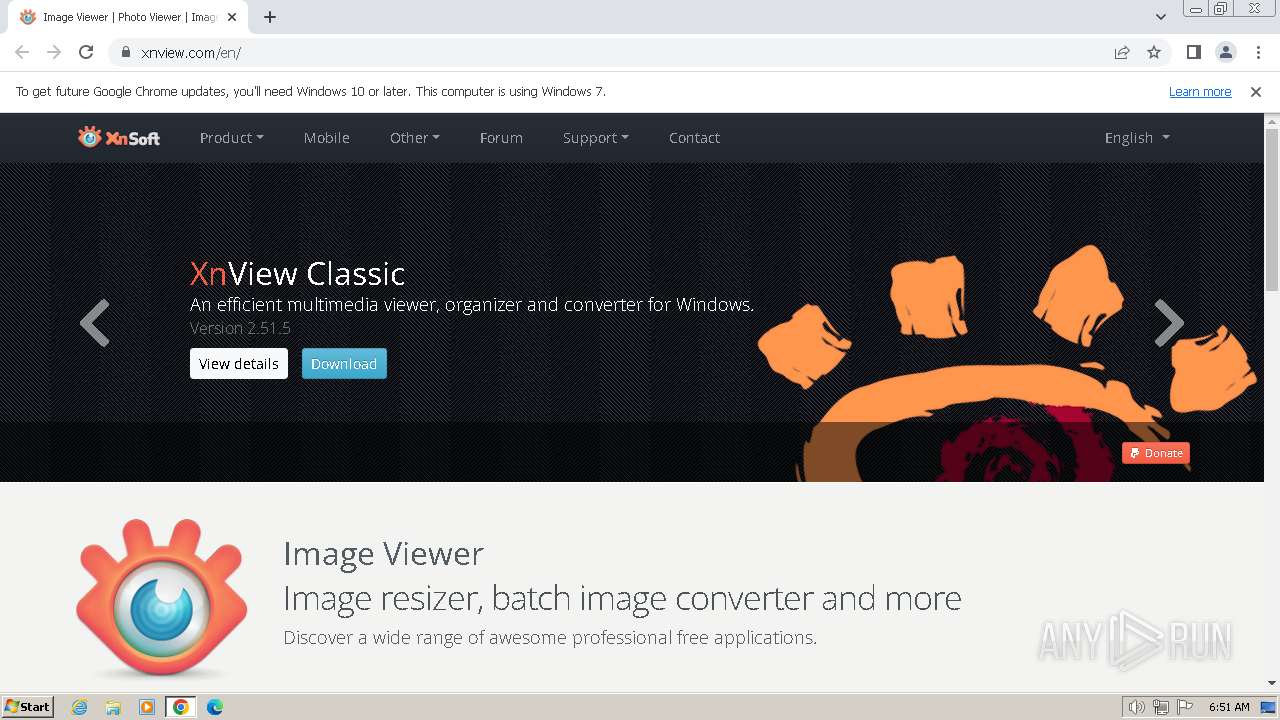
Task: Click scrollbar up arrow
Action: coord(1272,120)
